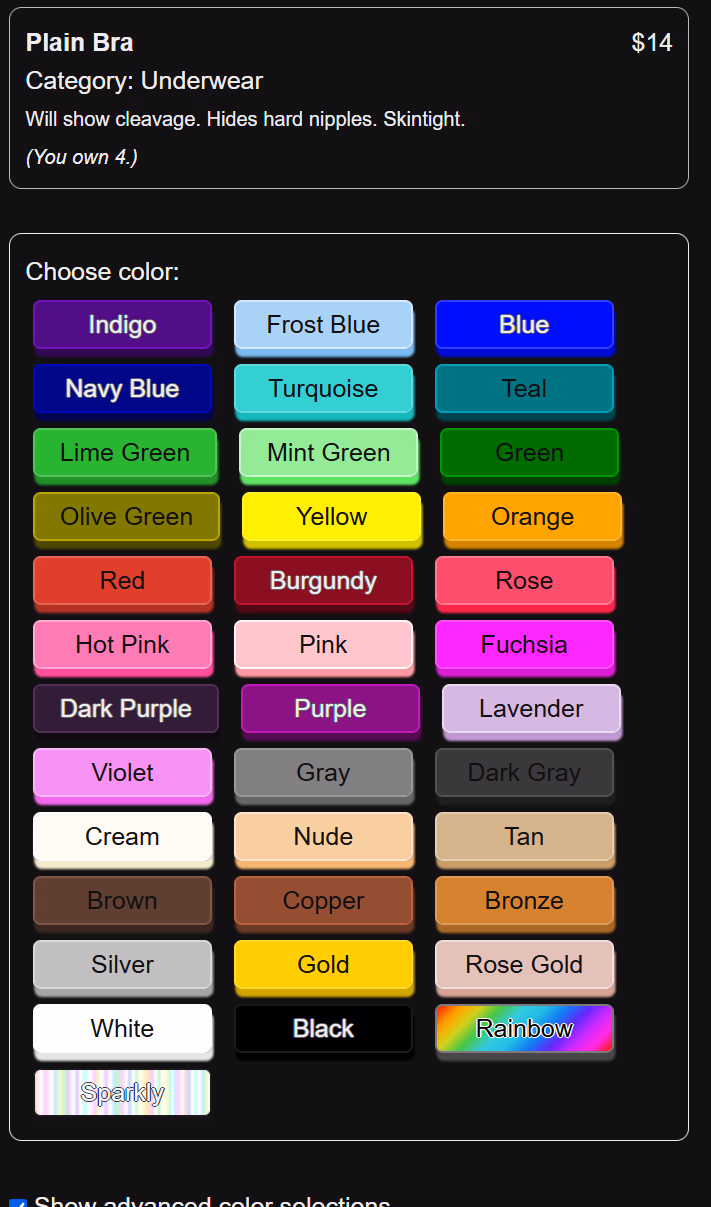Pick the Hot Pink color
The image size is (711, 1207).
[122, 645]
